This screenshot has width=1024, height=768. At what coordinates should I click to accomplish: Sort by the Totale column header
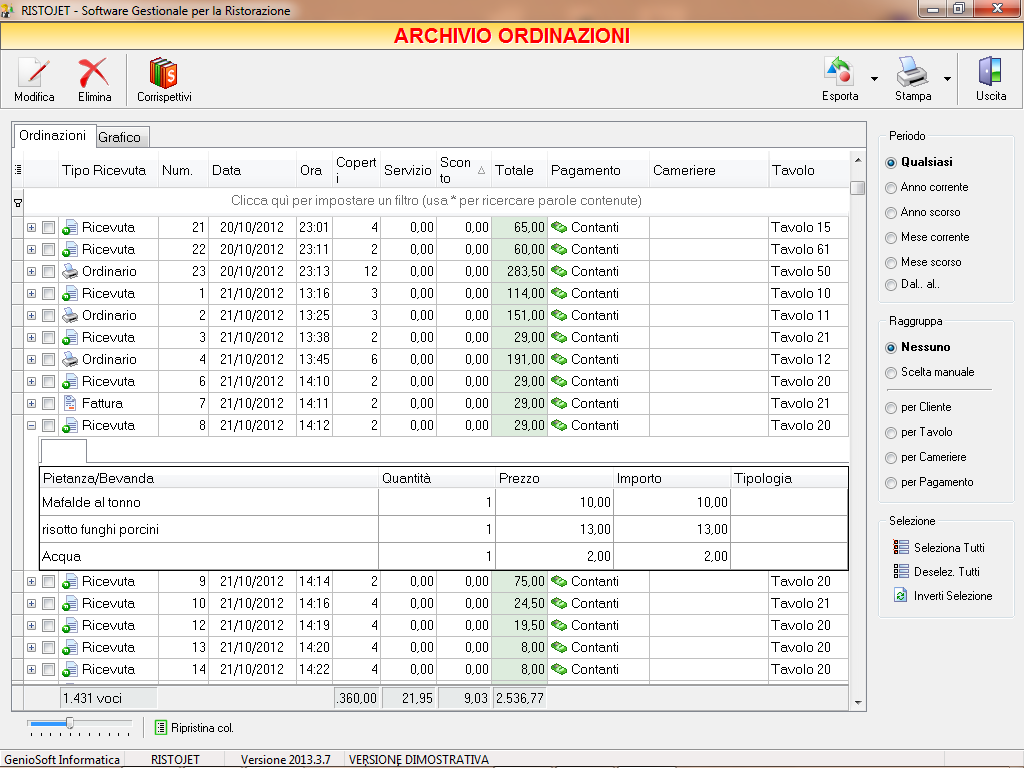click(x=519, y=170)
